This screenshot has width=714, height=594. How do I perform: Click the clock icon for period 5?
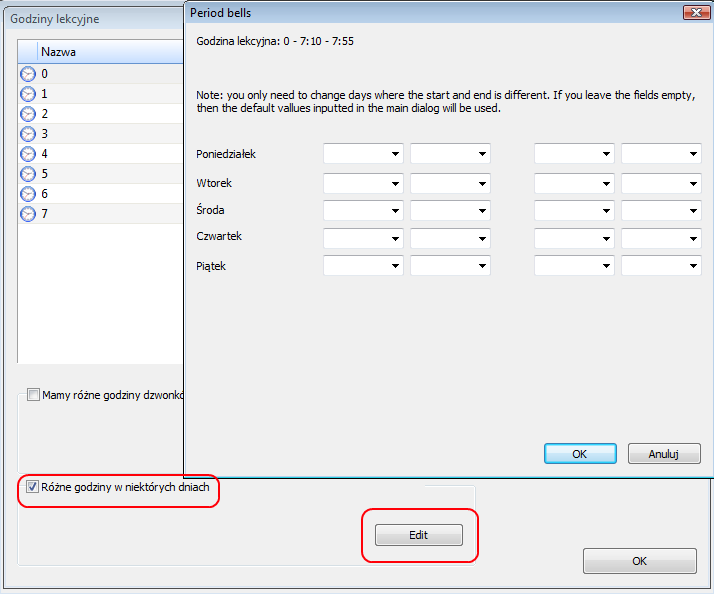tap(28, 174)
